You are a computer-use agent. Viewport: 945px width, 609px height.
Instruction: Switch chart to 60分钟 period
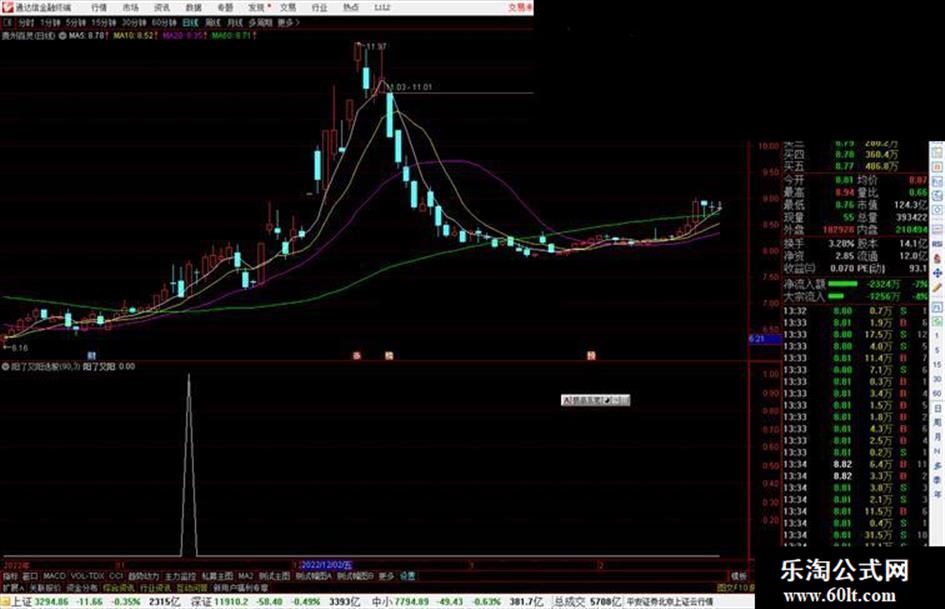coord(164,22)
